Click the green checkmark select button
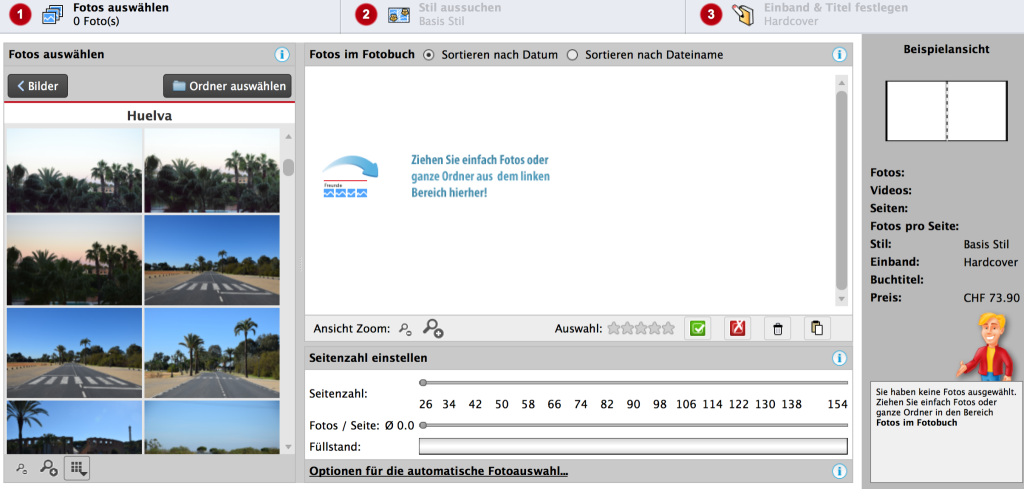Screen dimensions: 1024x489 pos(697,328)
